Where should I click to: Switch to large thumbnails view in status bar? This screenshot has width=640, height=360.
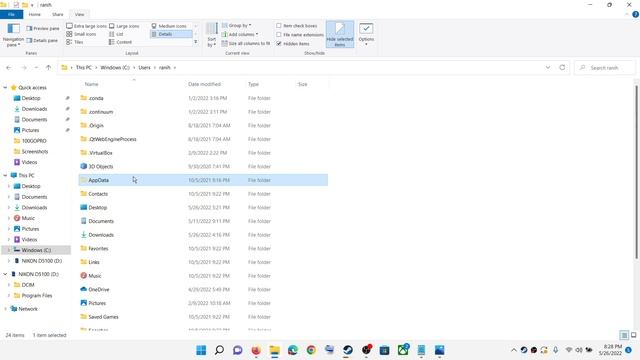[x=633, y=335]
